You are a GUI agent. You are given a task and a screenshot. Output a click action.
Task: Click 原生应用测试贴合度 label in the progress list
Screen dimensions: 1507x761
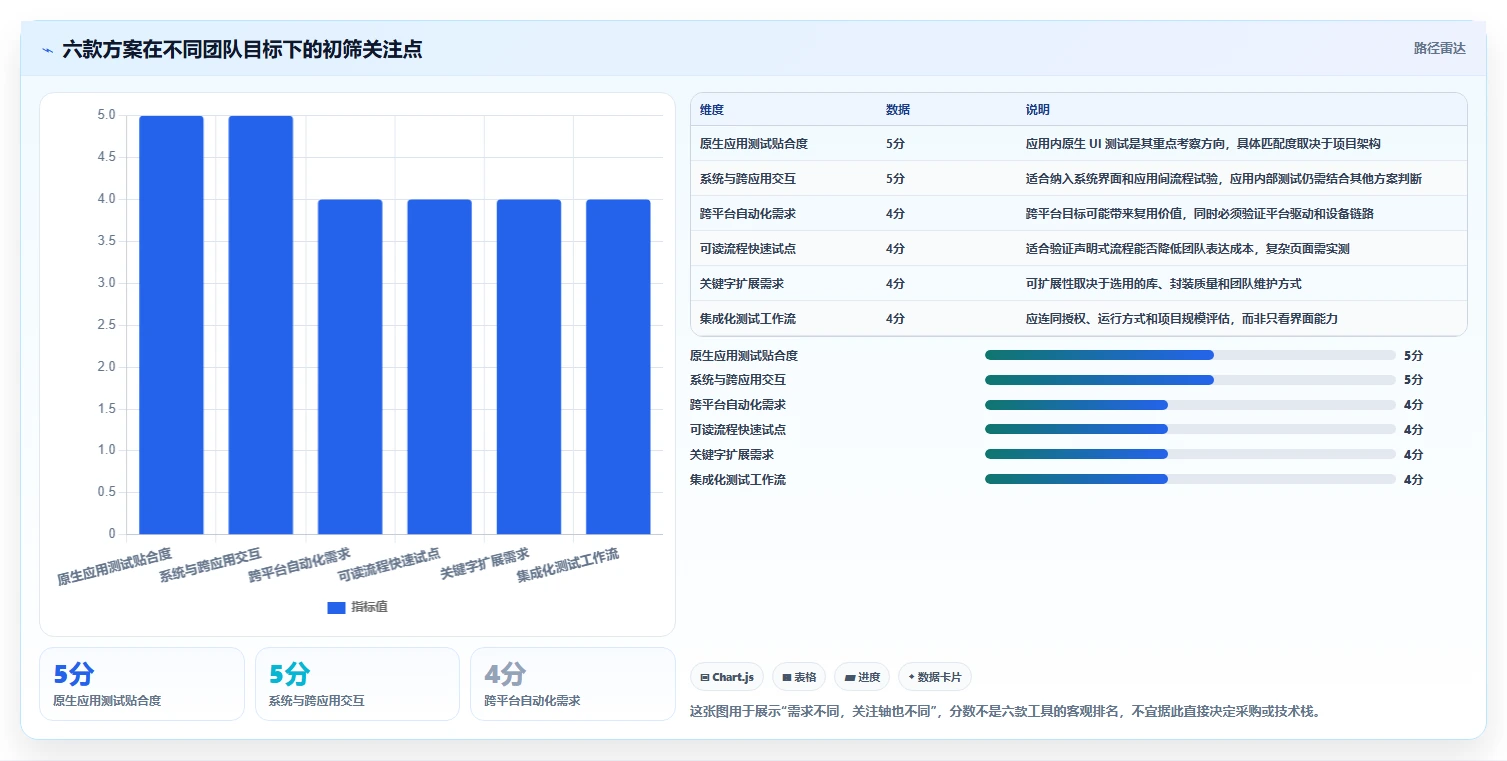744,355
